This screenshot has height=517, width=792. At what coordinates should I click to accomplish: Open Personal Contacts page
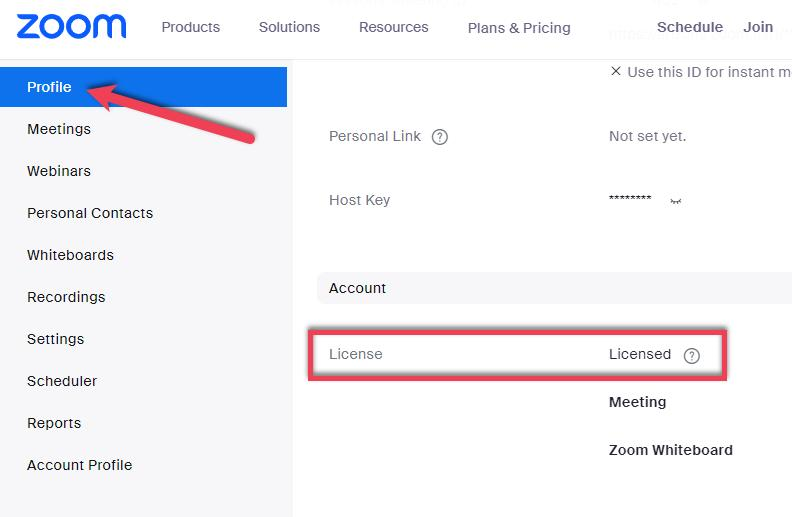coord(90,213)
